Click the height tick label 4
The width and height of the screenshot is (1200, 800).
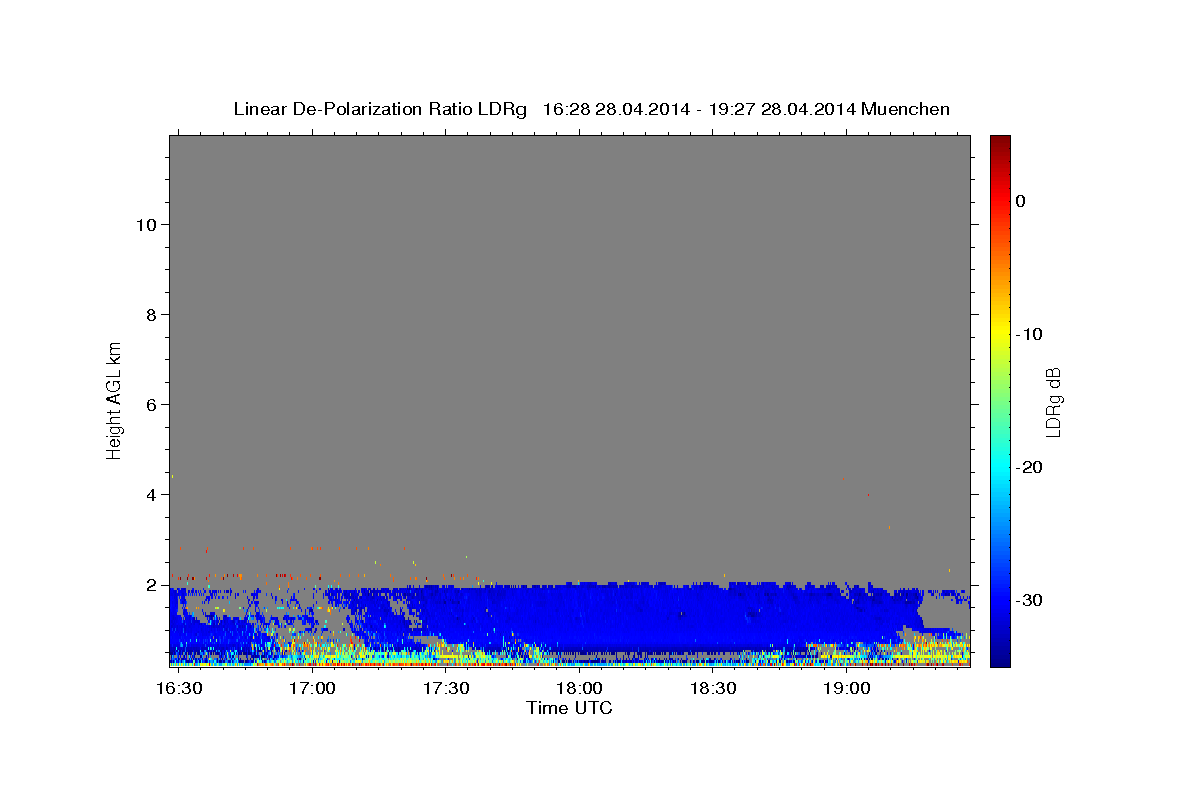coord(151,495)
